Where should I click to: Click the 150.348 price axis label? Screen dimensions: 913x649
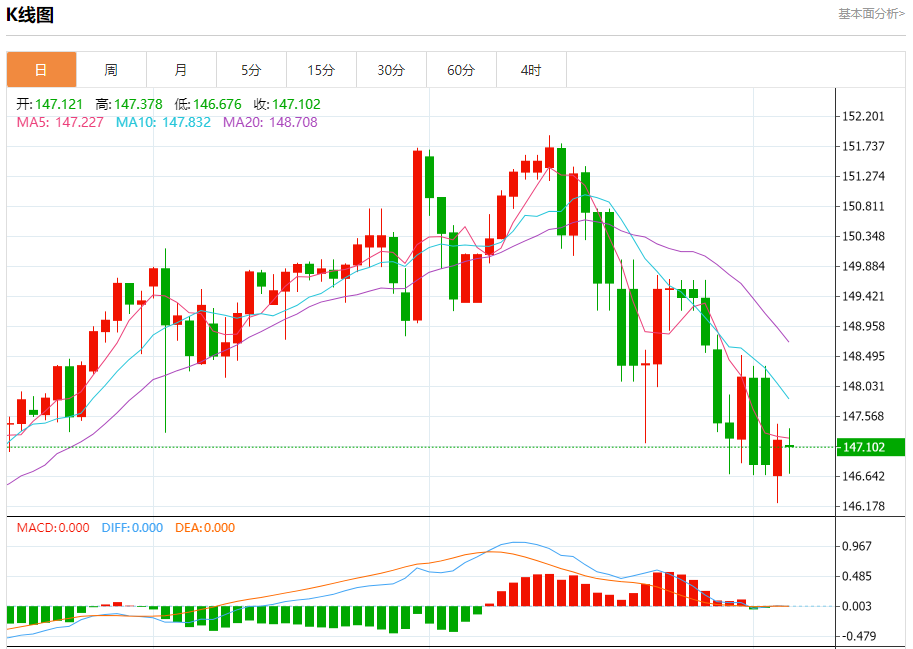click(x=864, y=236)
